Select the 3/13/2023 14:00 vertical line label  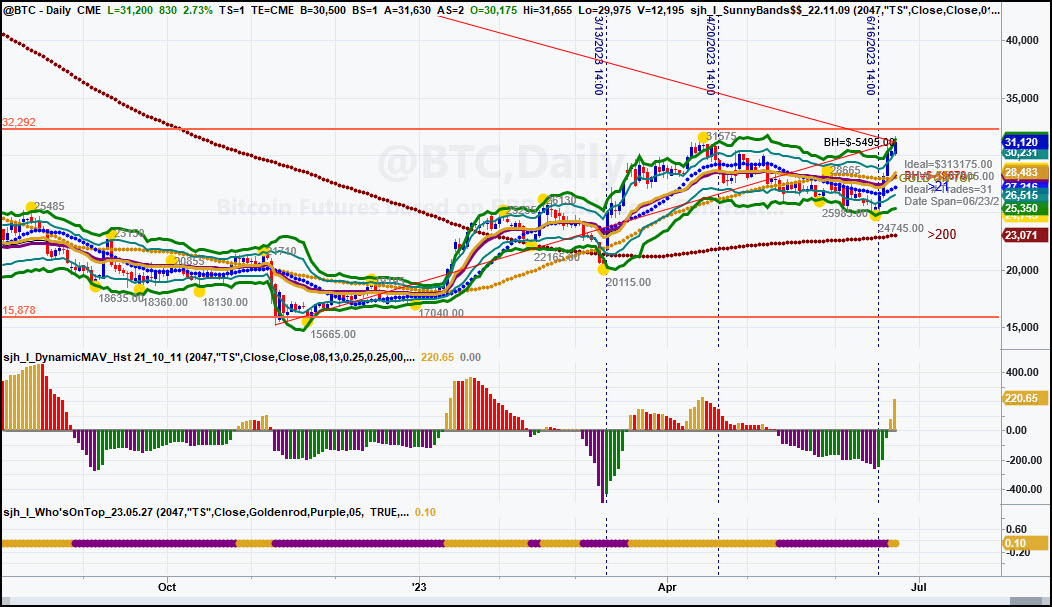click(599, 56)
